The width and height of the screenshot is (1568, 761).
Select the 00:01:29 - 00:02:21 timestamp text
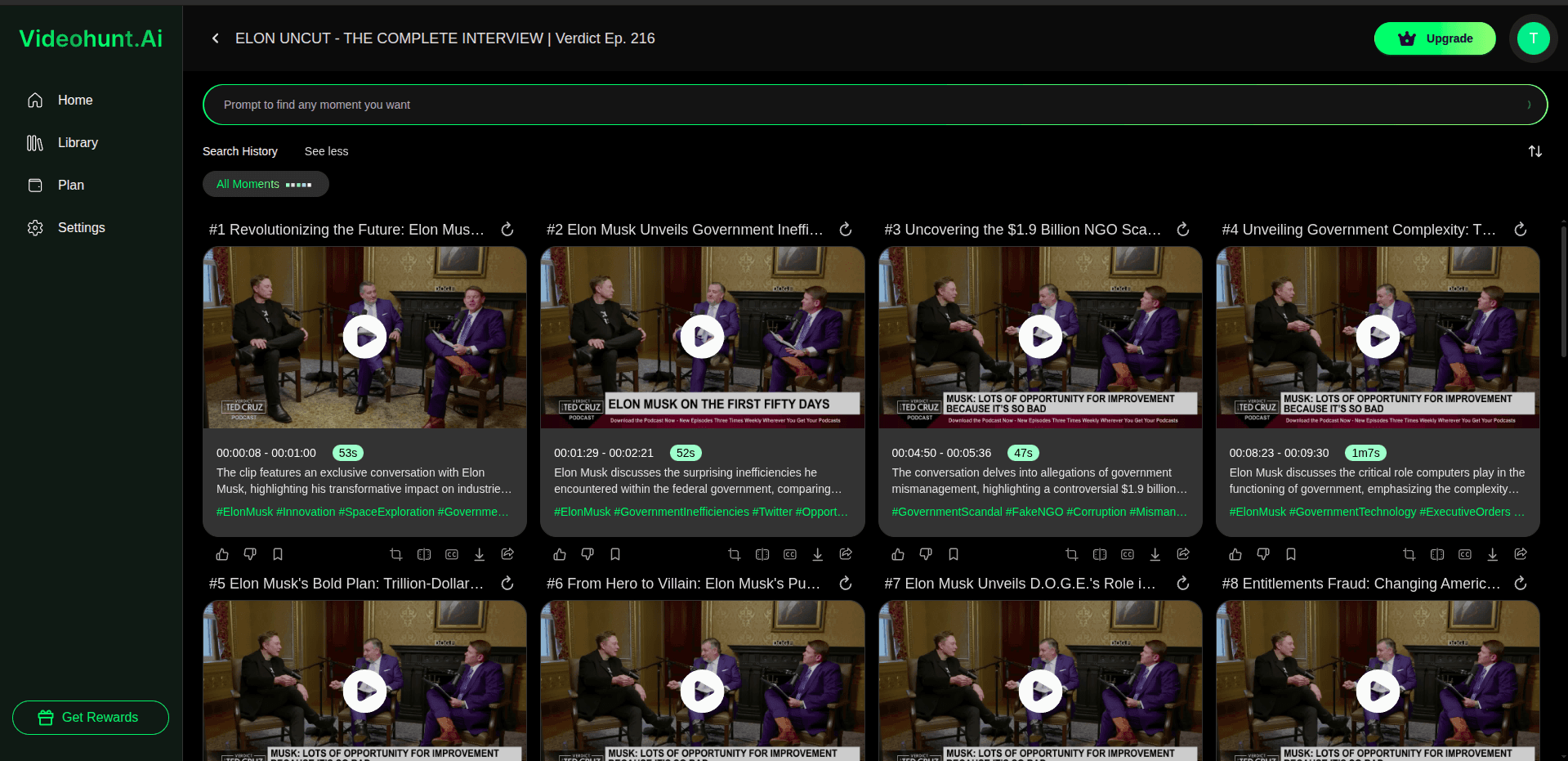coord(604,453)
